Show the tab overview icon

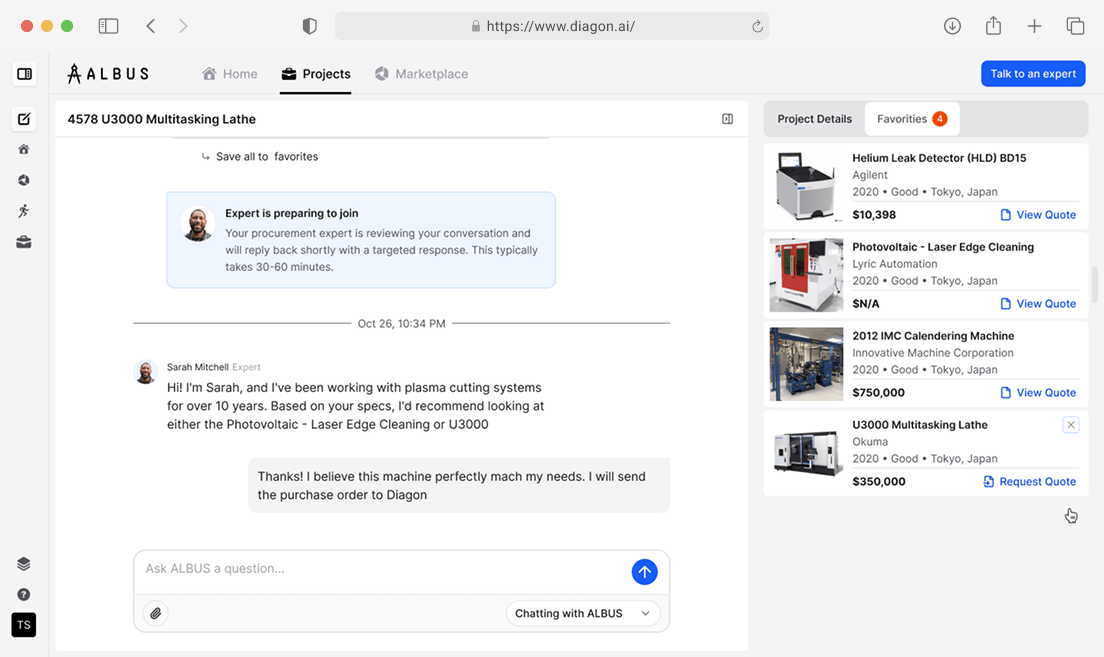(1075, 26)
